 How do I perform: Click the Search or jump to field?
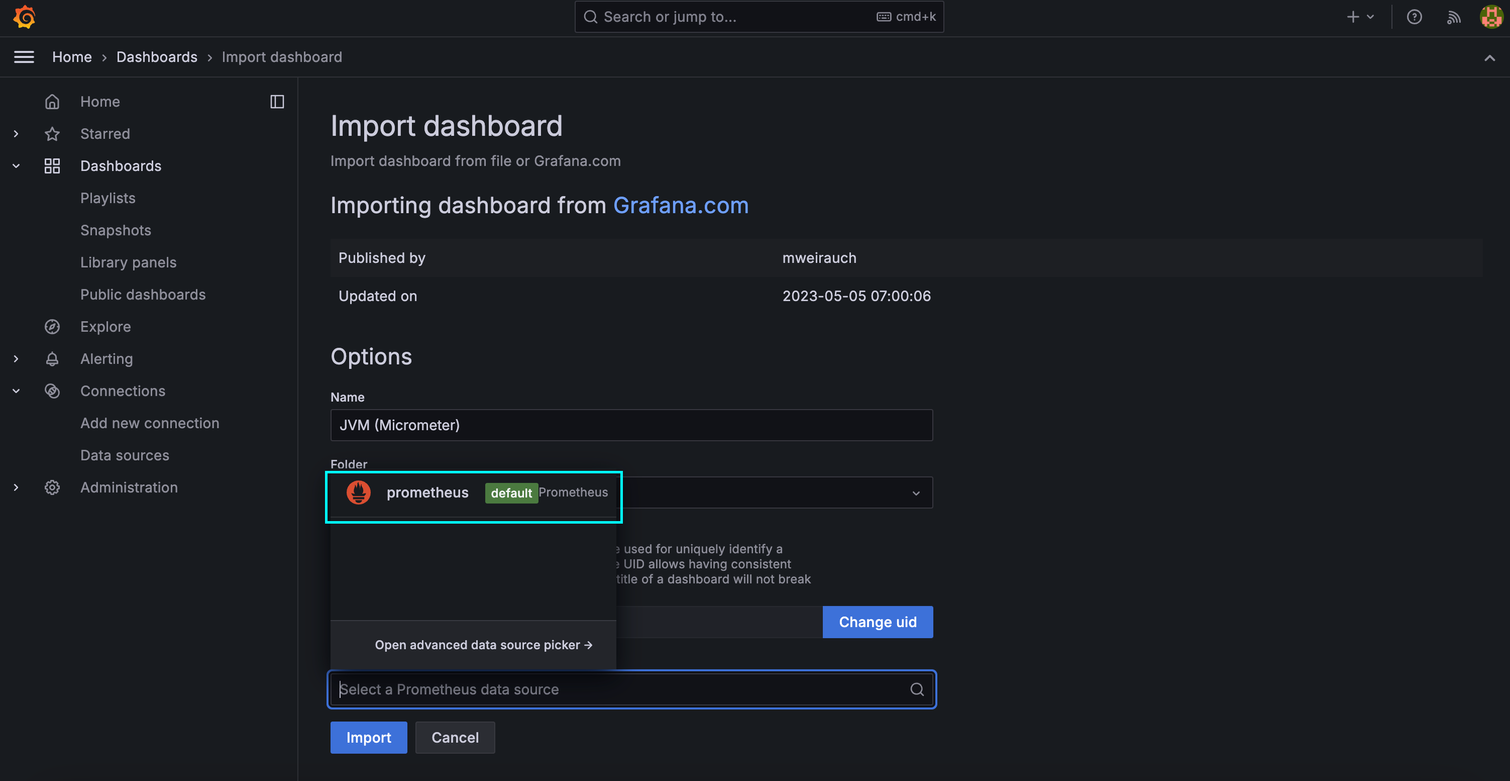pos(759,17)
